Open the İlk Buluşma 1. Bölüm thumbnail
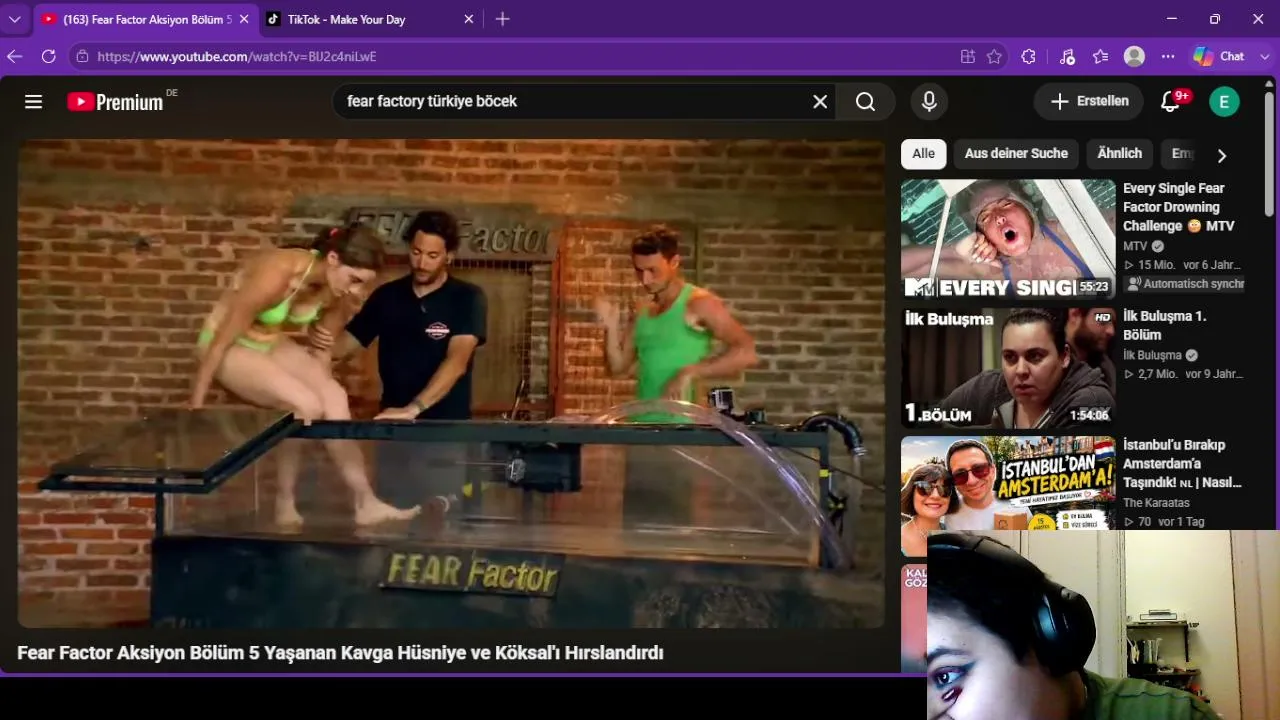The height and width of the screenshot is (720, 1280). click(x=1008, y=368)
